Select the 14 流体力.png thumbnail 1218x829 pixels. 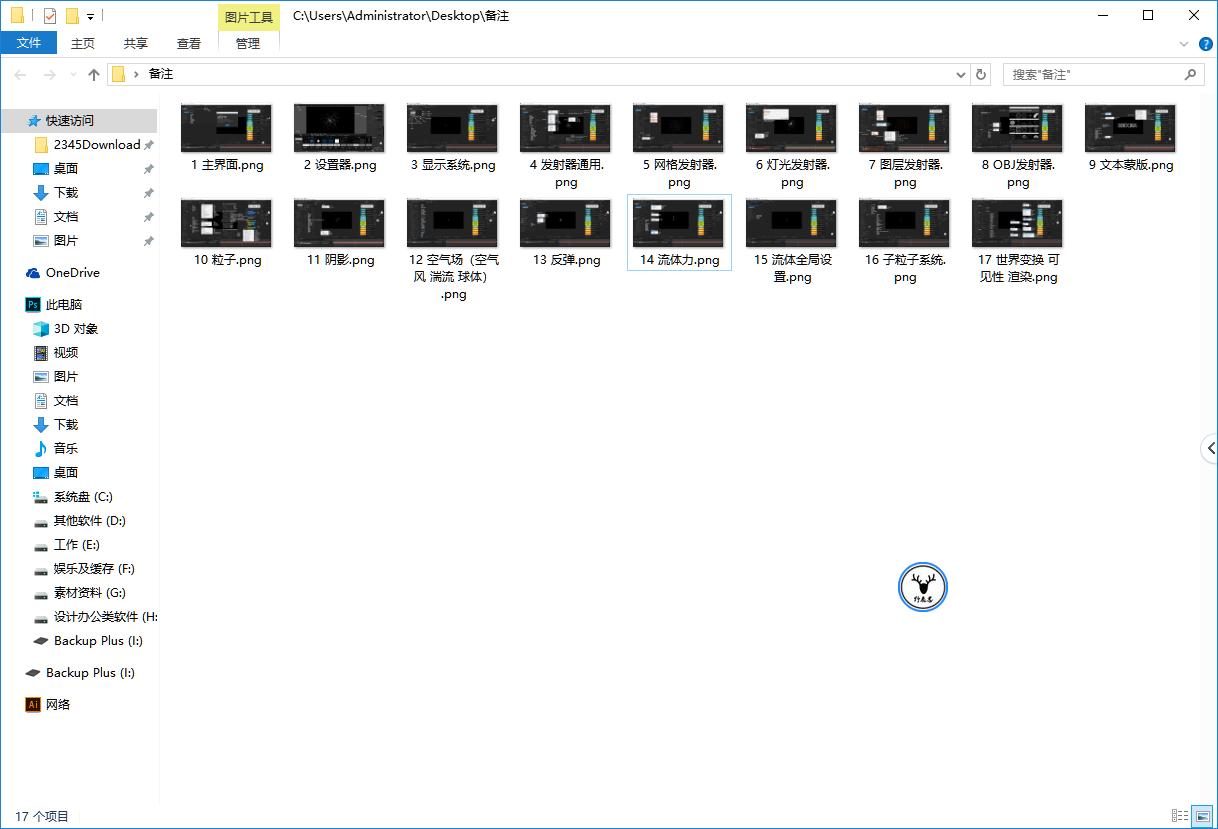[x=679, y=223]
